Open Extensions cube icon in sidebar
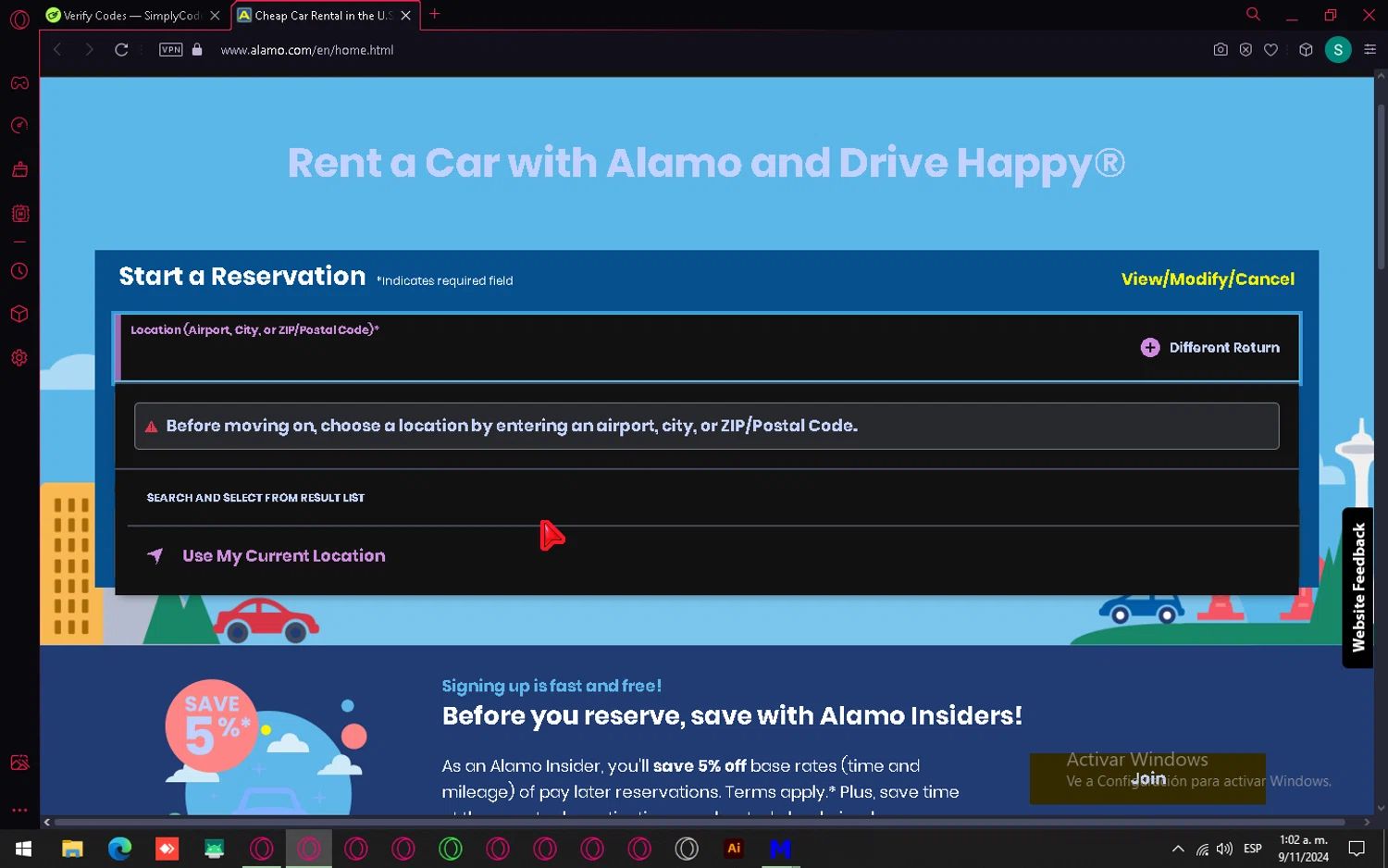 coord(19,315)
